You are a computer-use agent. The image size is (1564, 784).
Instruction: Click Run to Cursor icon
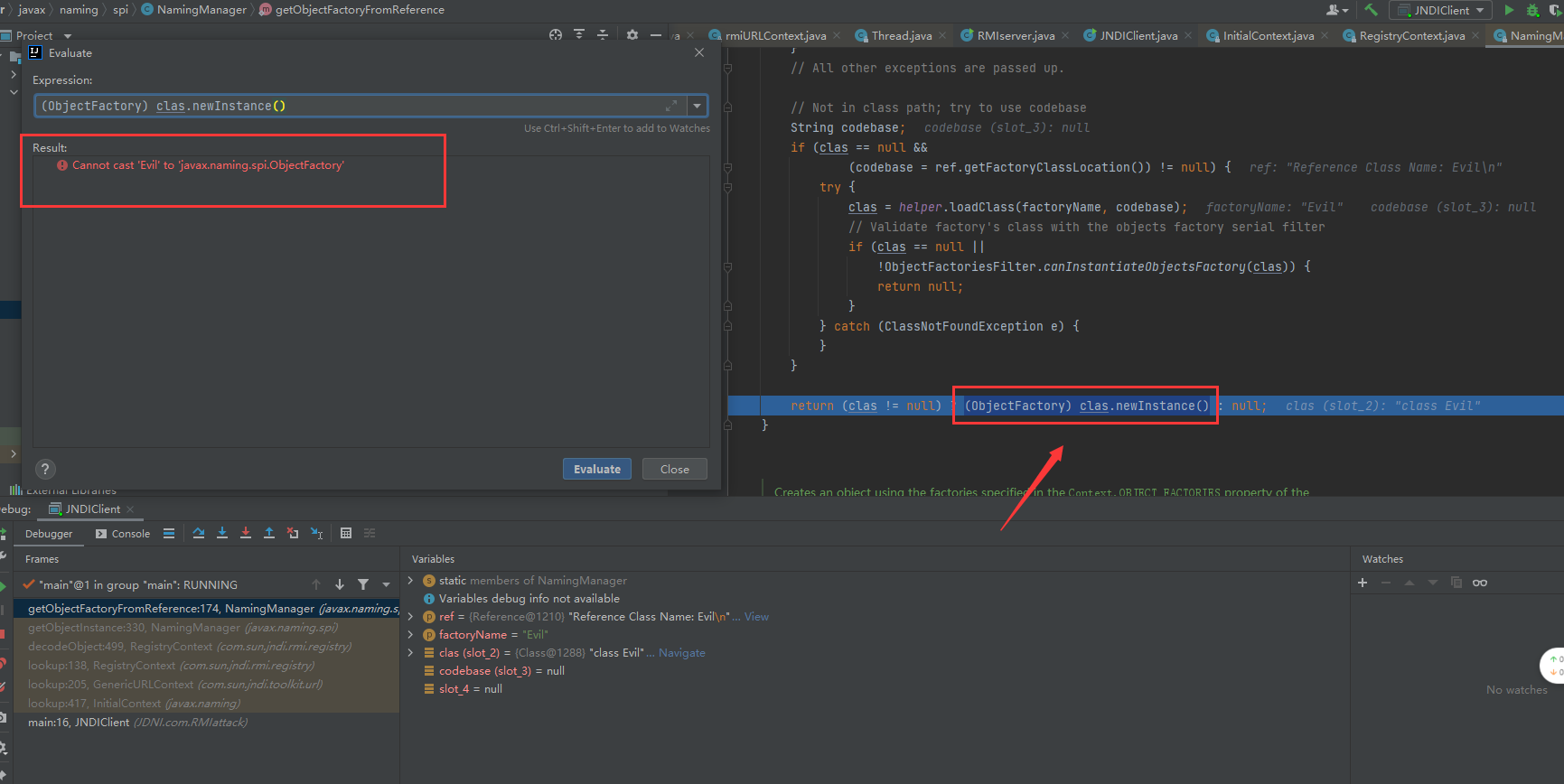coord(316,534)
